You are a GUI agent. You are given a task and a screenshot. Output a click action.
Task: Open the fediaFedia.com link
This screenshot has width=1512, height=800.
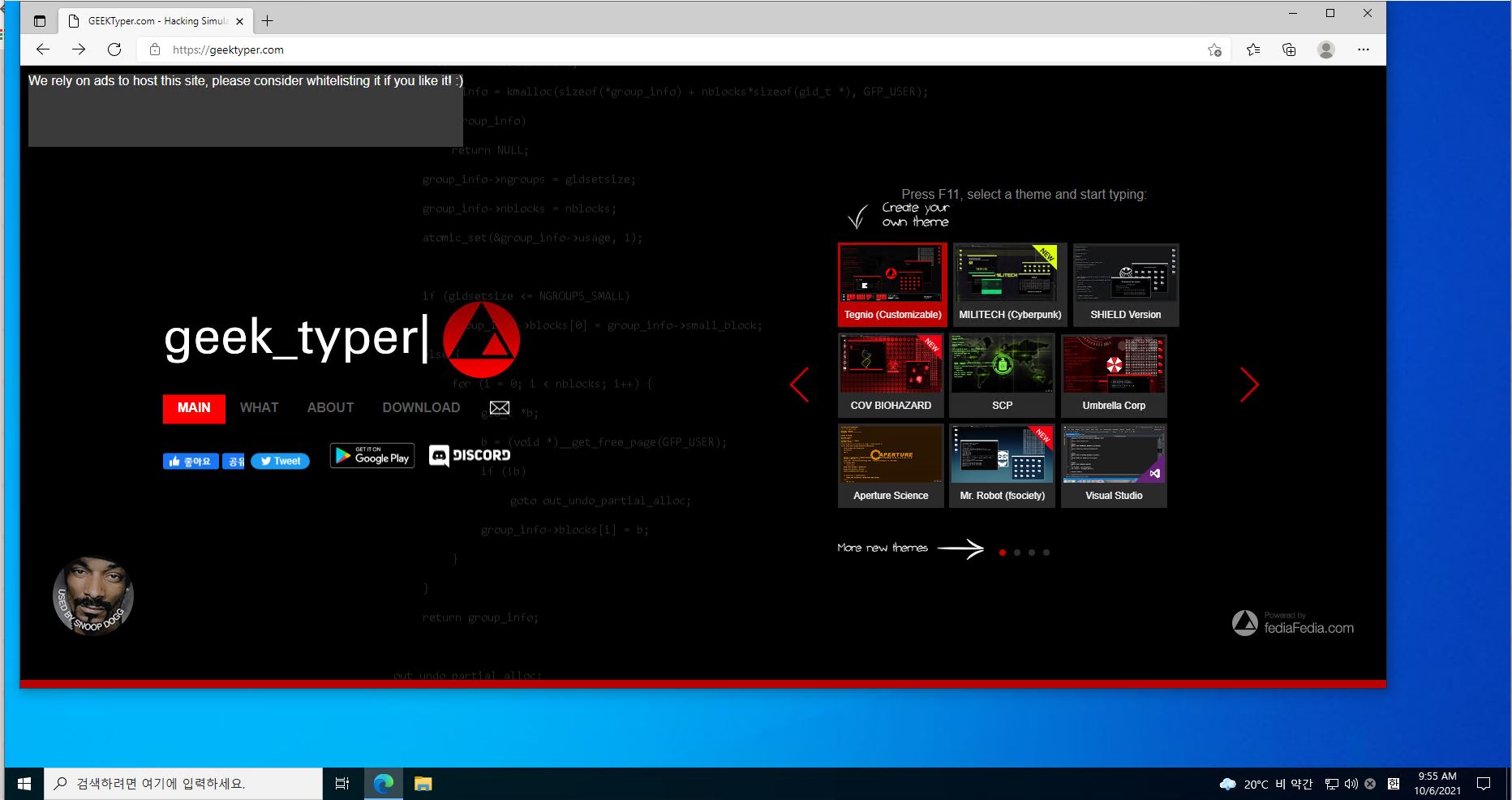tap(1293, 623)
